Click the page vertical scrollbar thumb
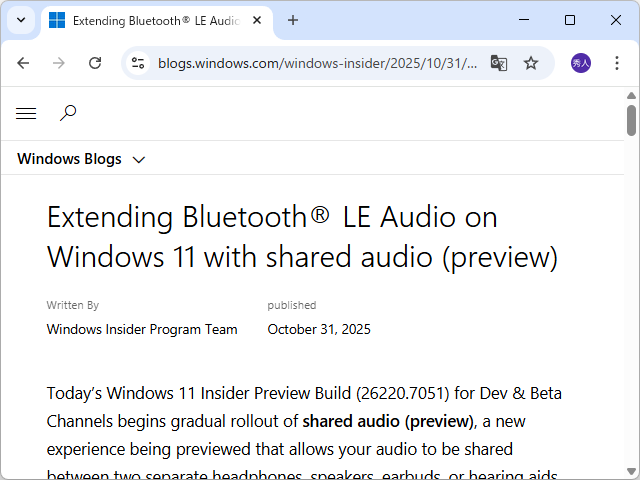The height and width of the screenshot is (480, 640). [631, 120]
